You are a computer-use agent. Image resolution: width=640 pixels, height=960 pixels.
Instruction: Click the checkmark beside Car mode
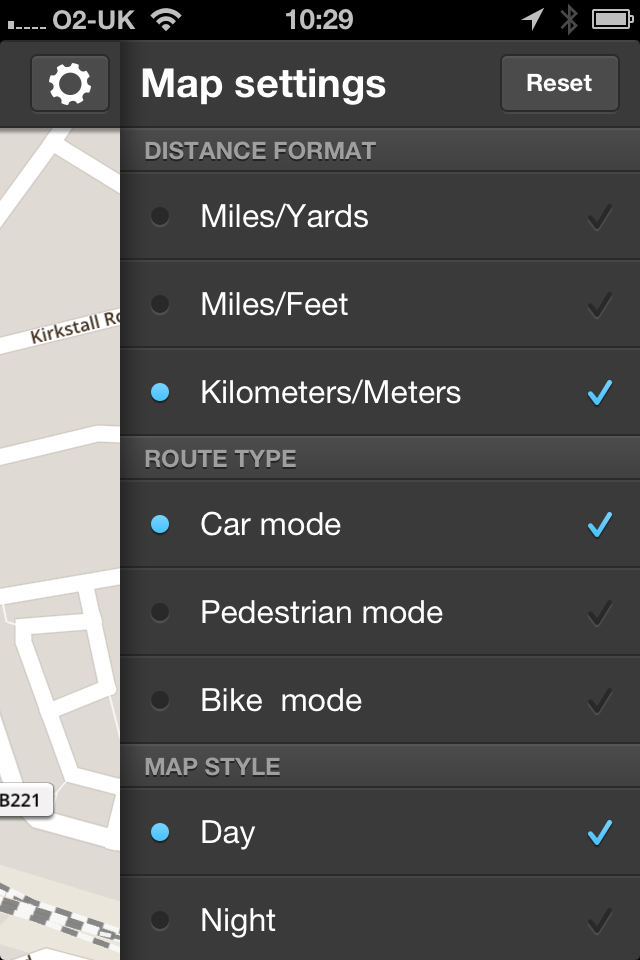coord(598,523)
